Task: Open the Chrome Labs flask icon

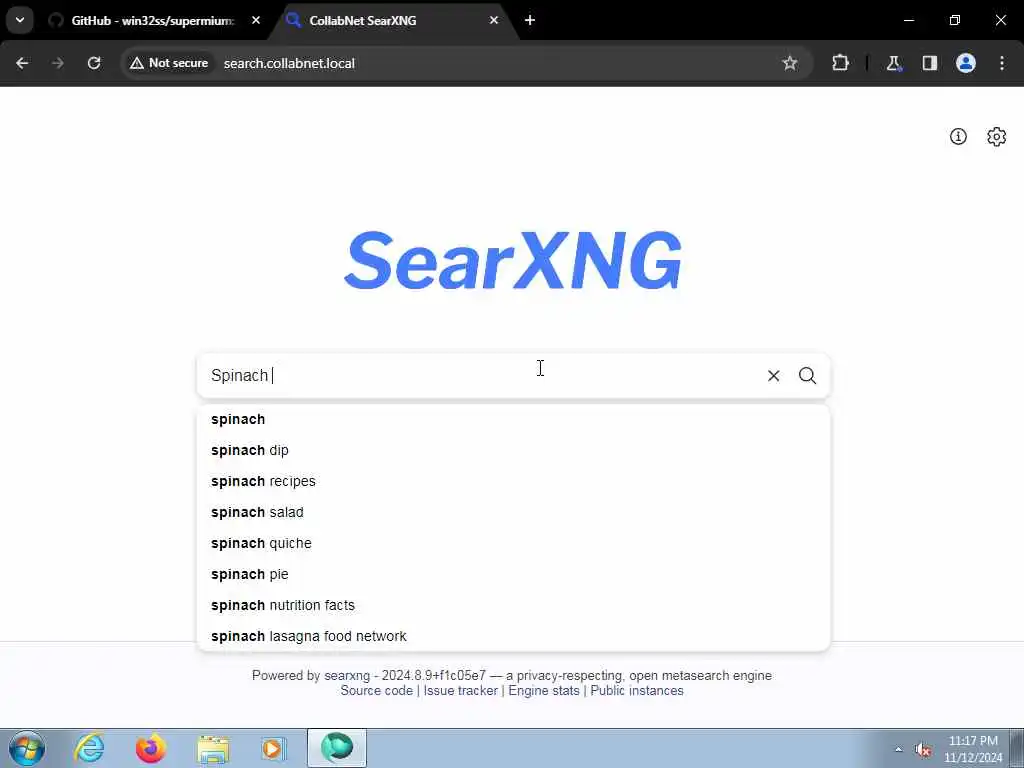Action: (x=893, y=63)
